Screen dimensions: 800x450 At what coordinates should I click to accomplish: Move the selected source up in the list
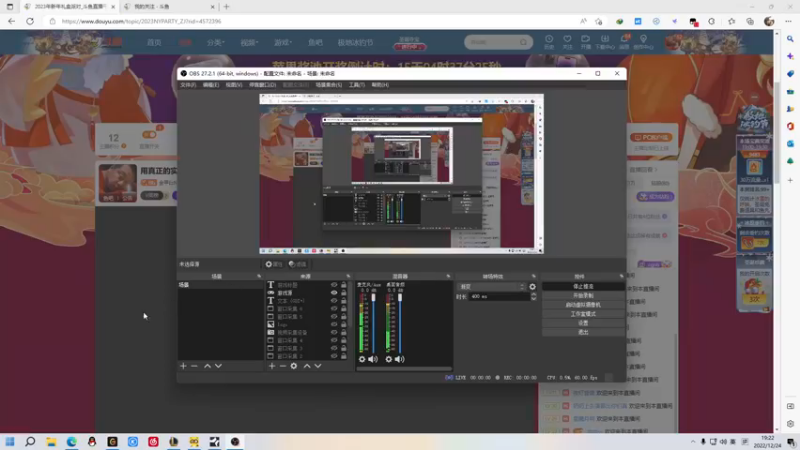click(x=307, y=366)
